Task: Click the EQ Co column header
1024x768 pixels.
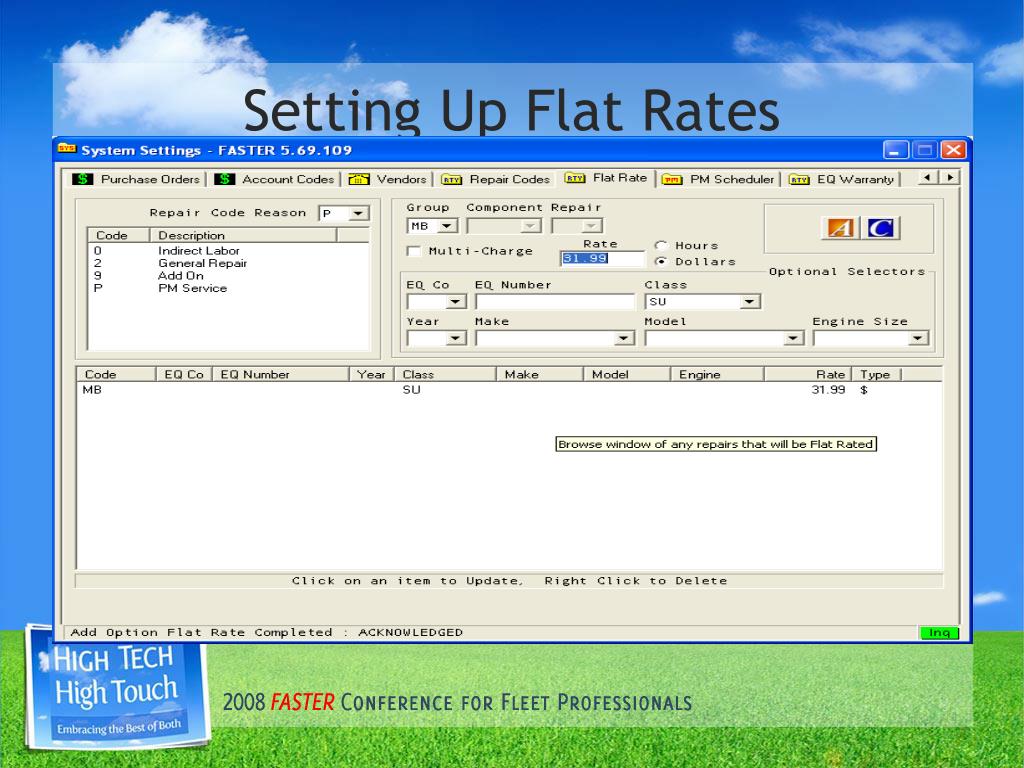Action: (184, 374)
